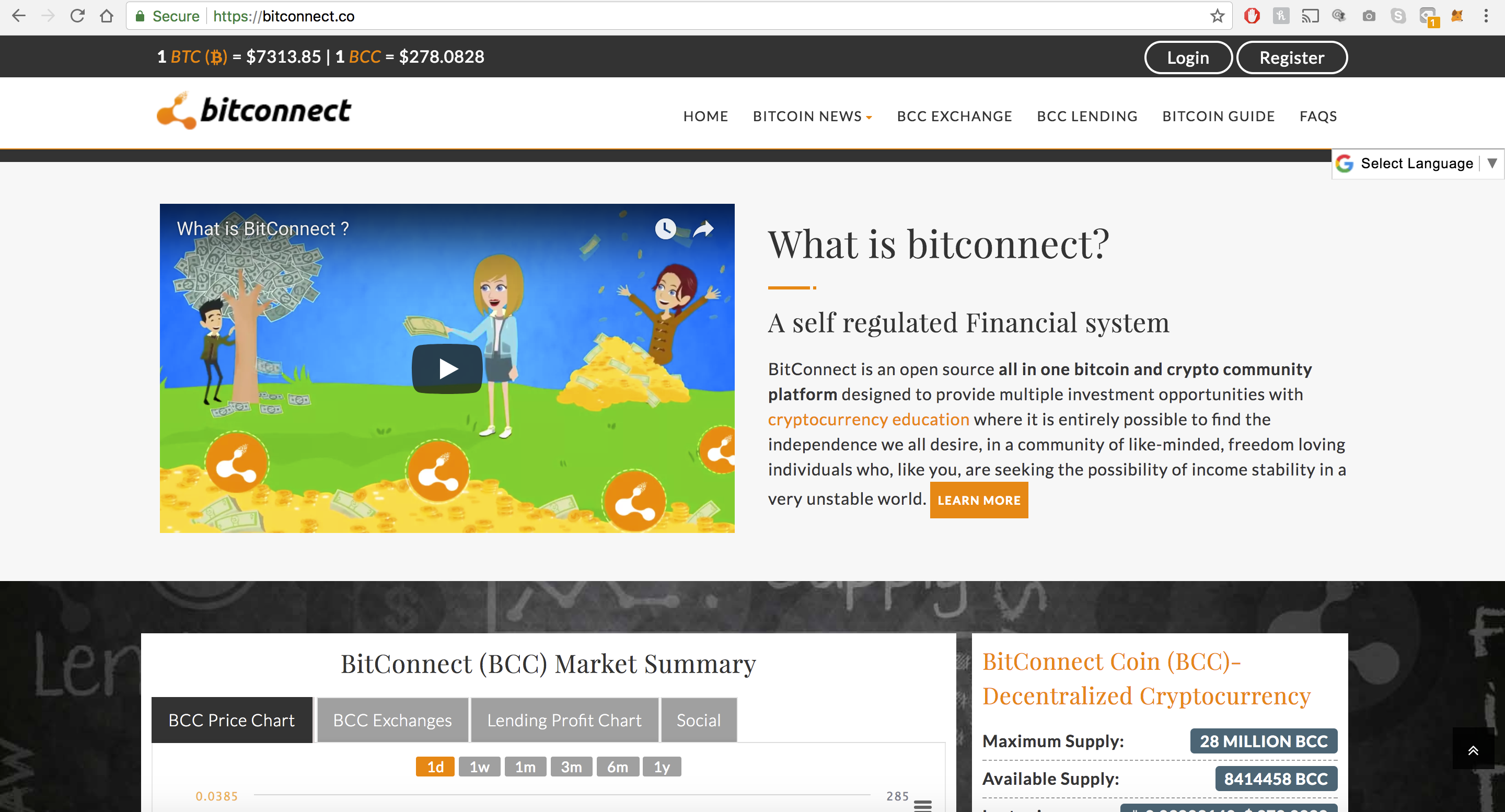Image resolution: width=1505 pixels, height=812 pixels.
Task: Click the BCC link in the price bar
Action: pyautogui.click(x=365, y=56)
